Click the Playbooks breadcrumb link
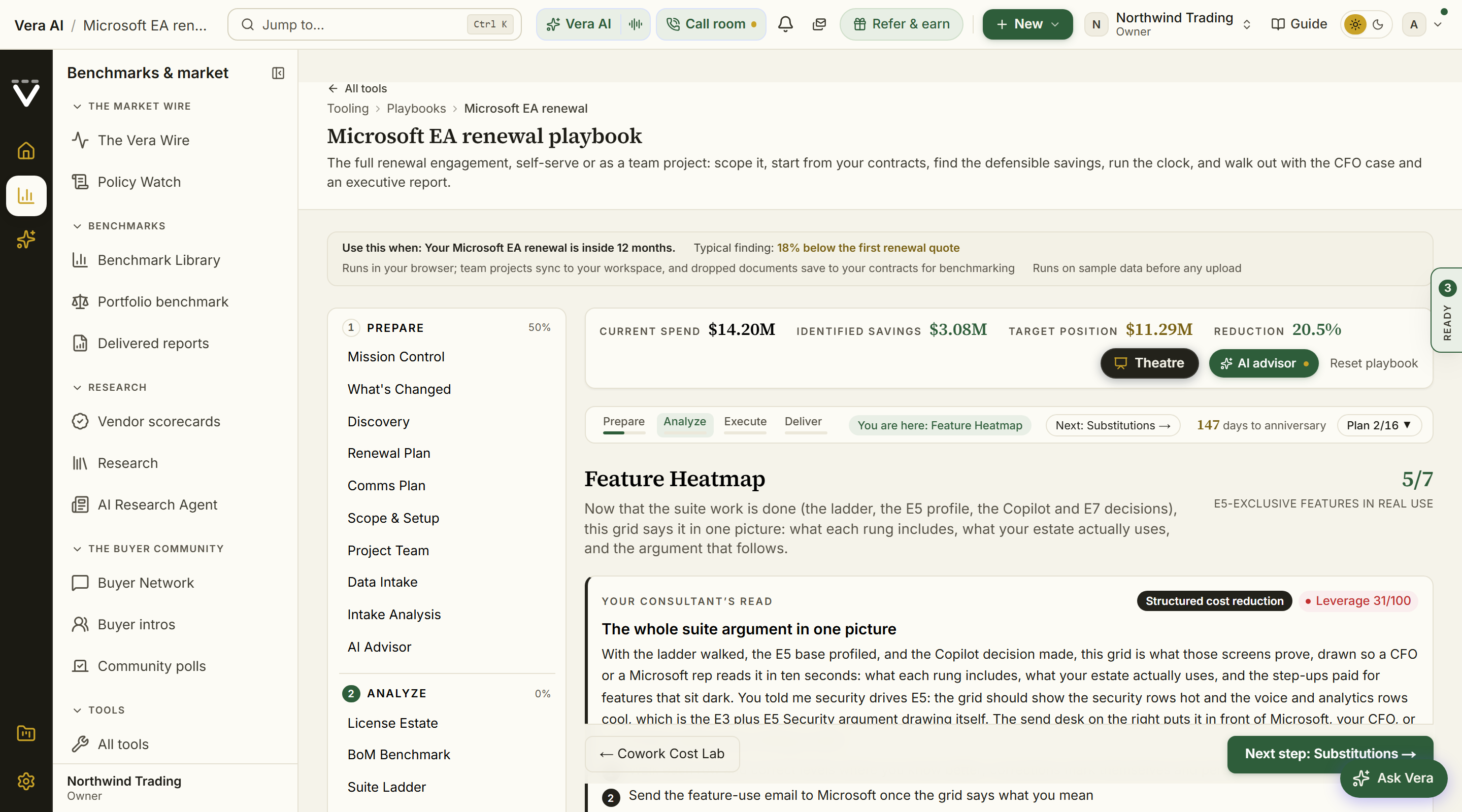The image size is (1462, 812). tap(416, 109)
